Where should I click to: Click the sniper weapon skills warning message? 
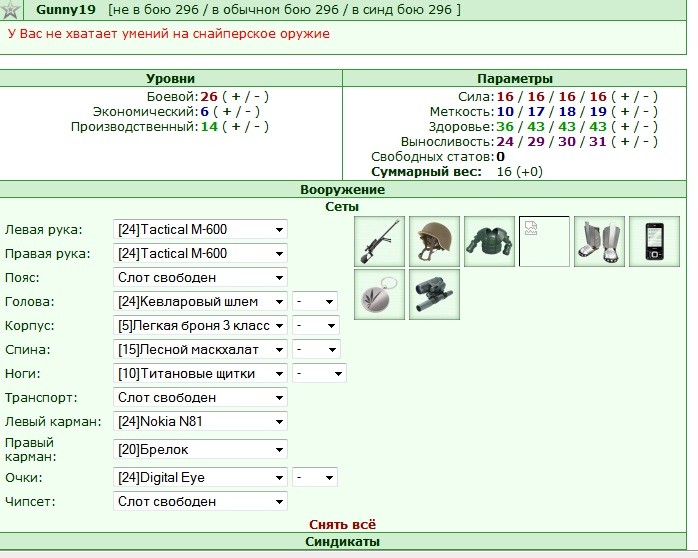[x=169, y=34]
